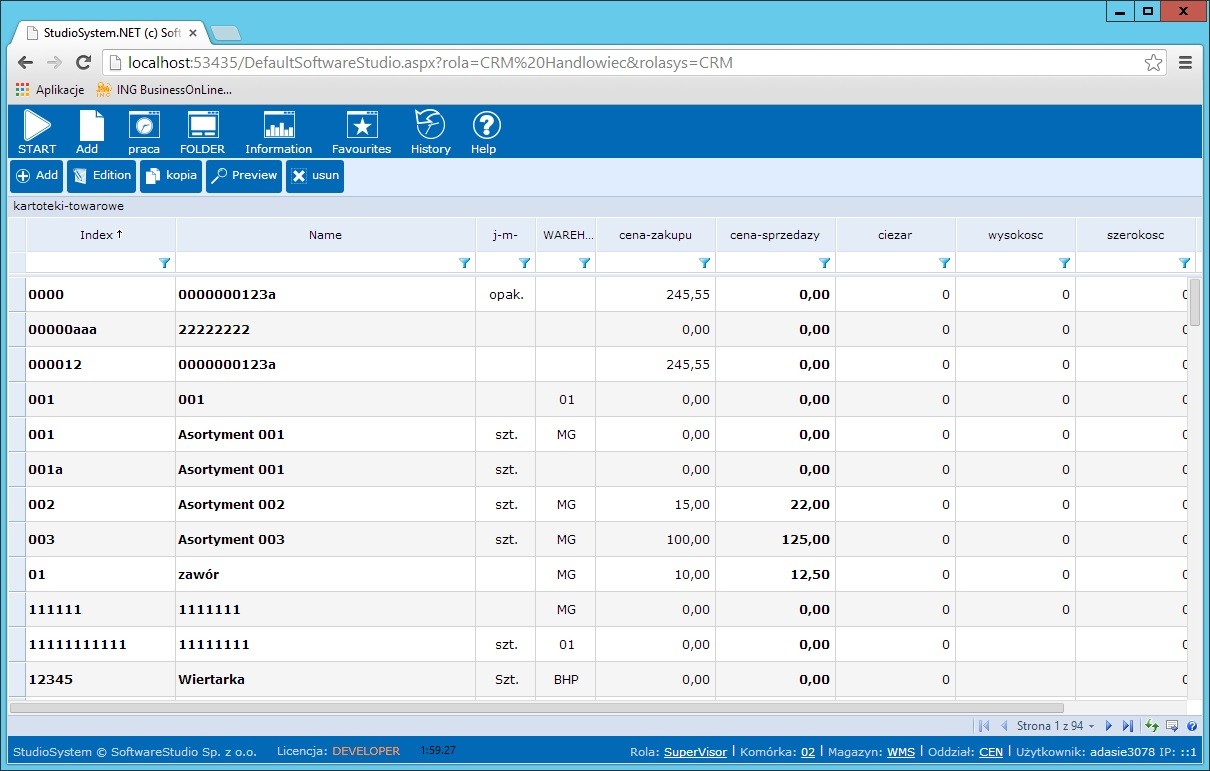Go to the last page of the grid
The image size is (1210, 771).
click(1128, 726)
